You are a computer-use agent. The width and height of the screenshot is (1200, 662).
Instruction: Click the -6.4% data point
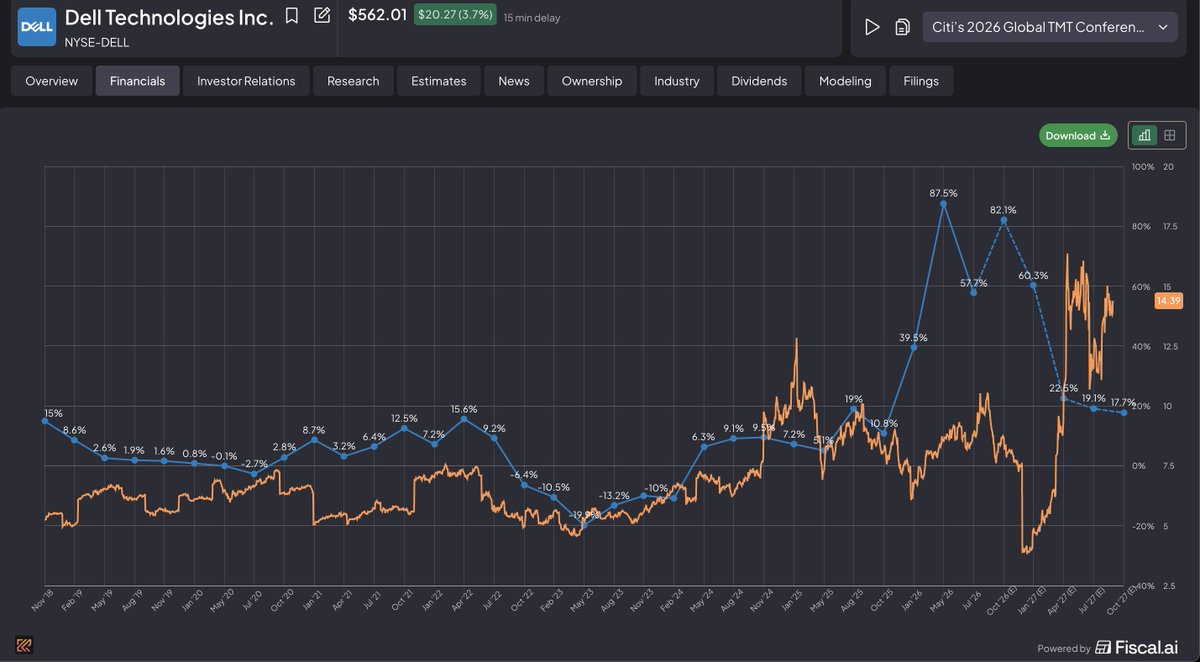(524, 485)
